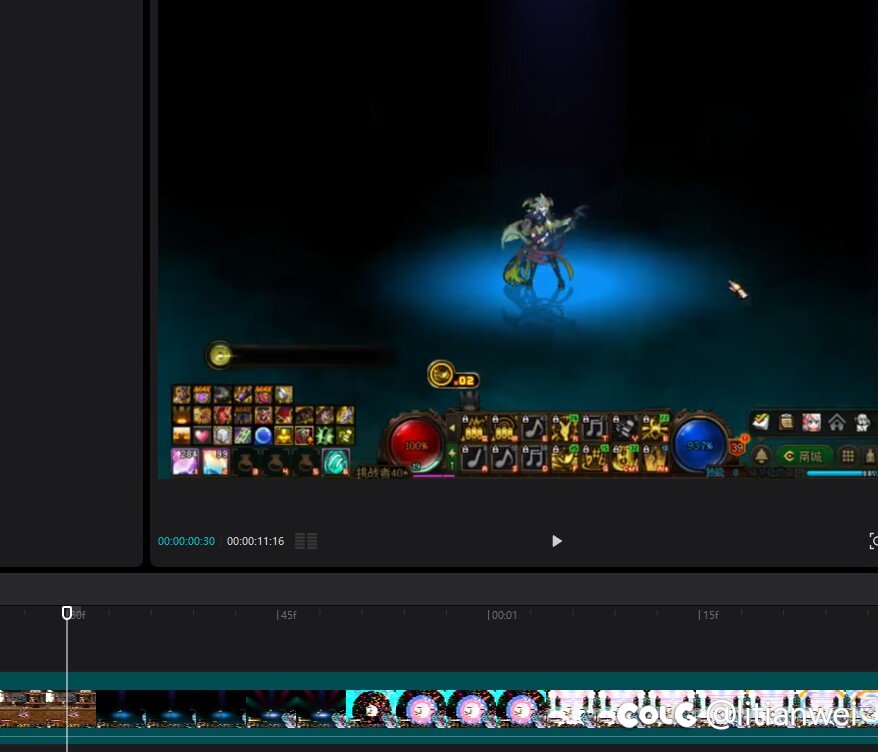Image resolution: width=878 pixels, height=752 pixels.
Task: Select the video clip on the timeline
Action: 439,708
